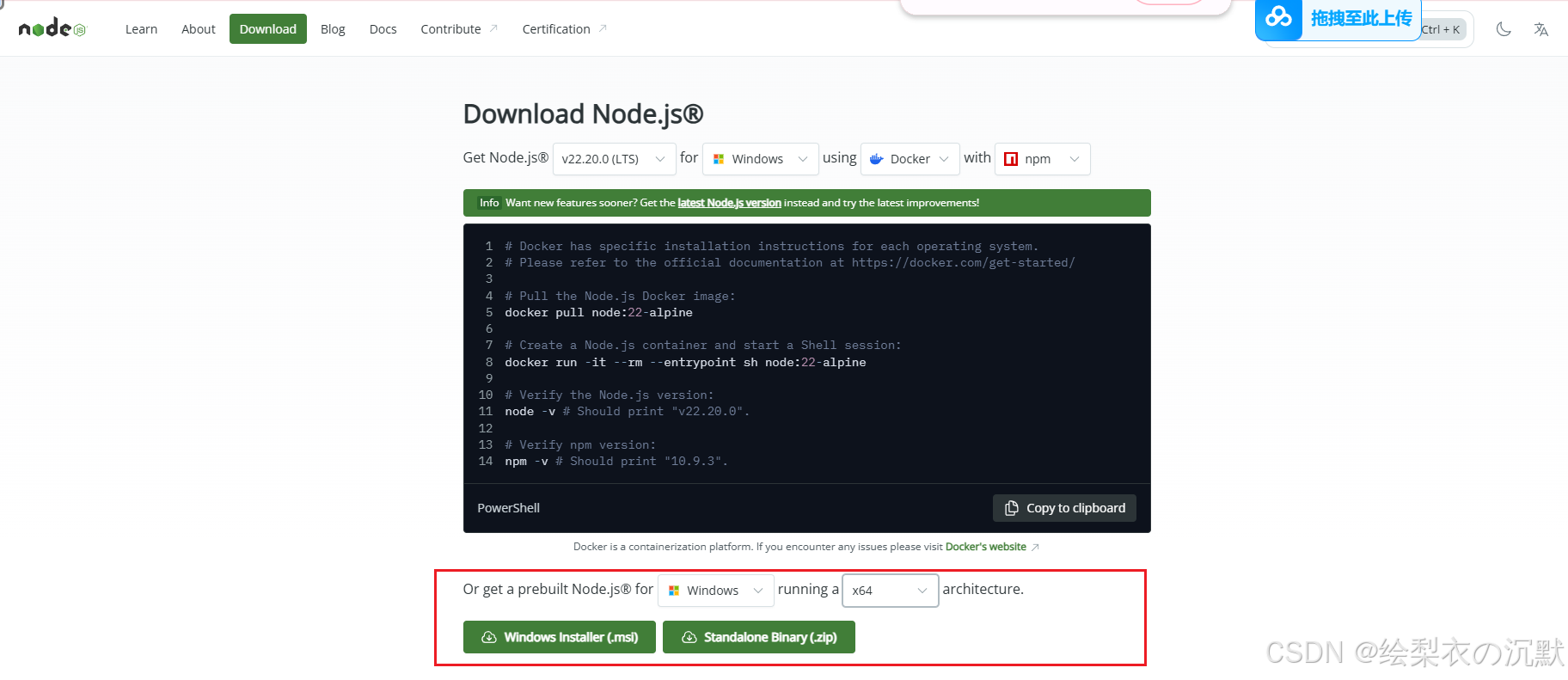Click the Windows logo in the OS dropdown
The height and width of the screenshot is (680, 1568).
coord(719,159)
